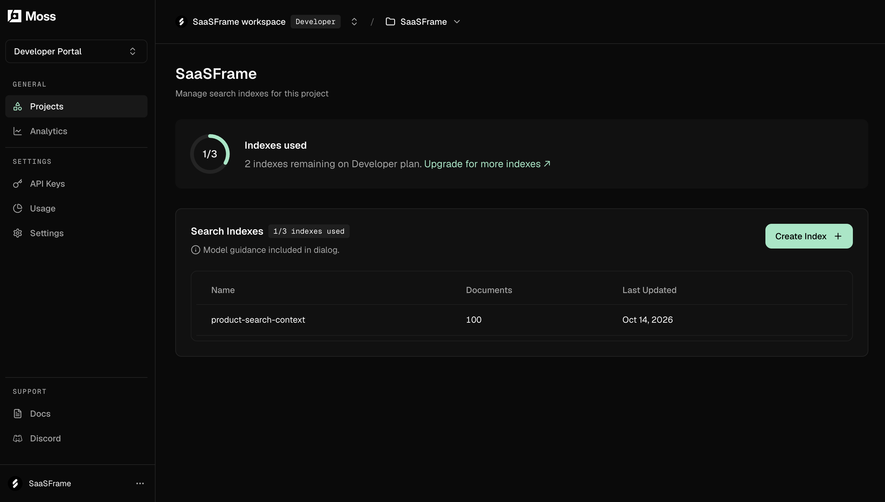Click the SaaSFrame page title
The image size is (885, 502).
click(x=216, y=73)
